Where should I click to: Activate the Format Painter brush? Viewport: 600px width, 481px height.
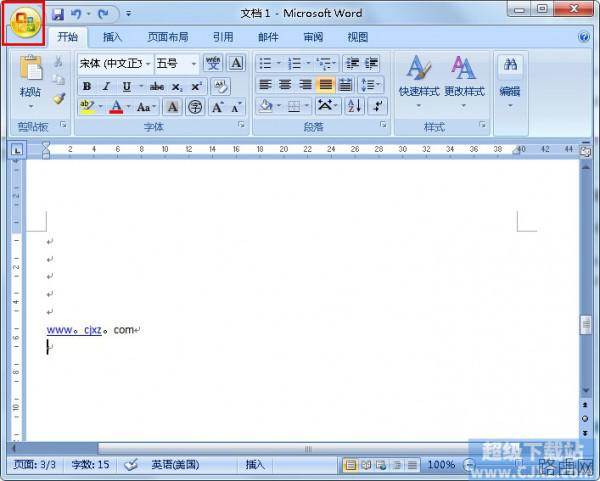[x=59, y=98]
